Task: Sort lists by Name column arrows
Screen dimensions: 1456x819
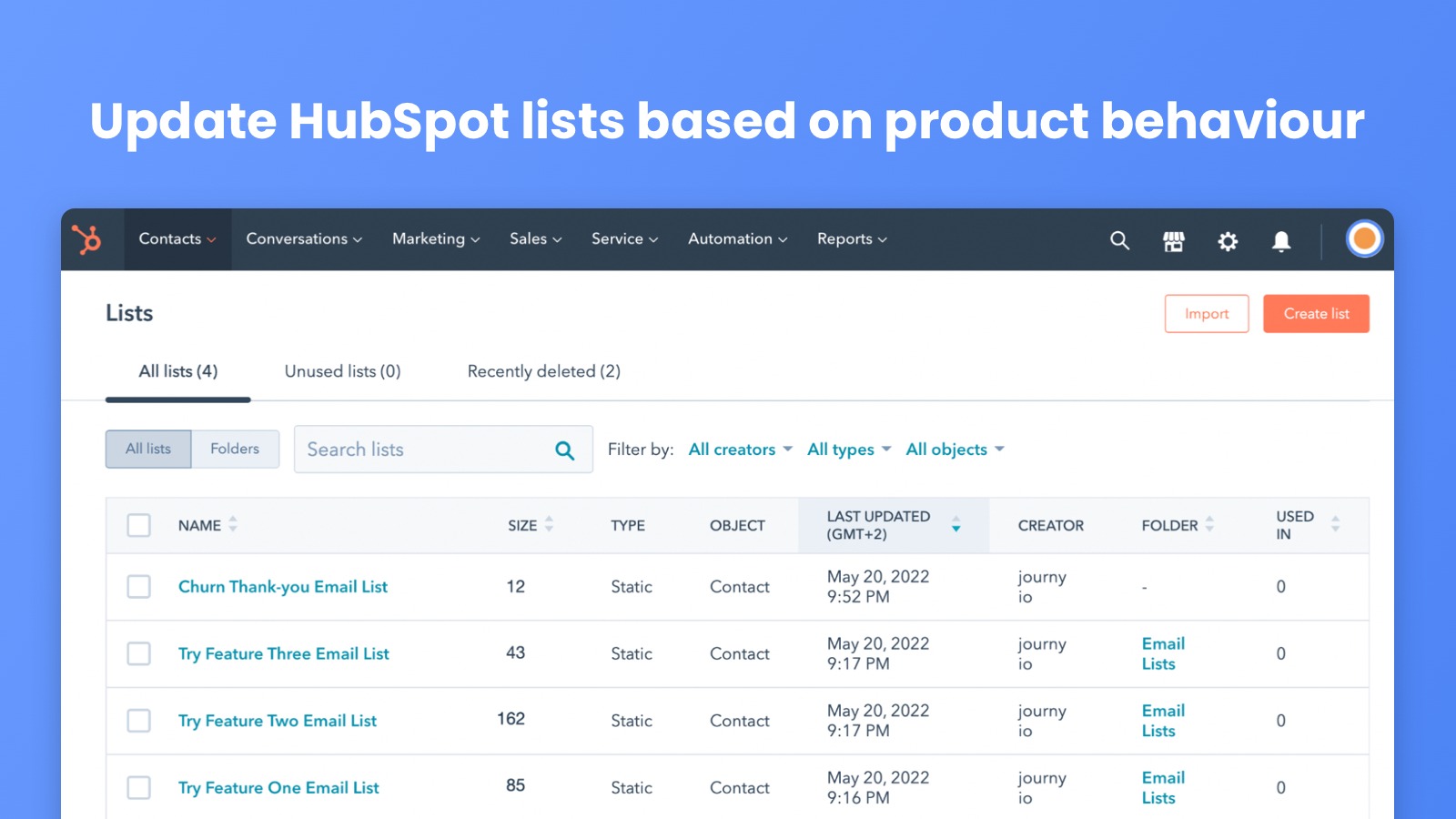Action: [233, 524]
